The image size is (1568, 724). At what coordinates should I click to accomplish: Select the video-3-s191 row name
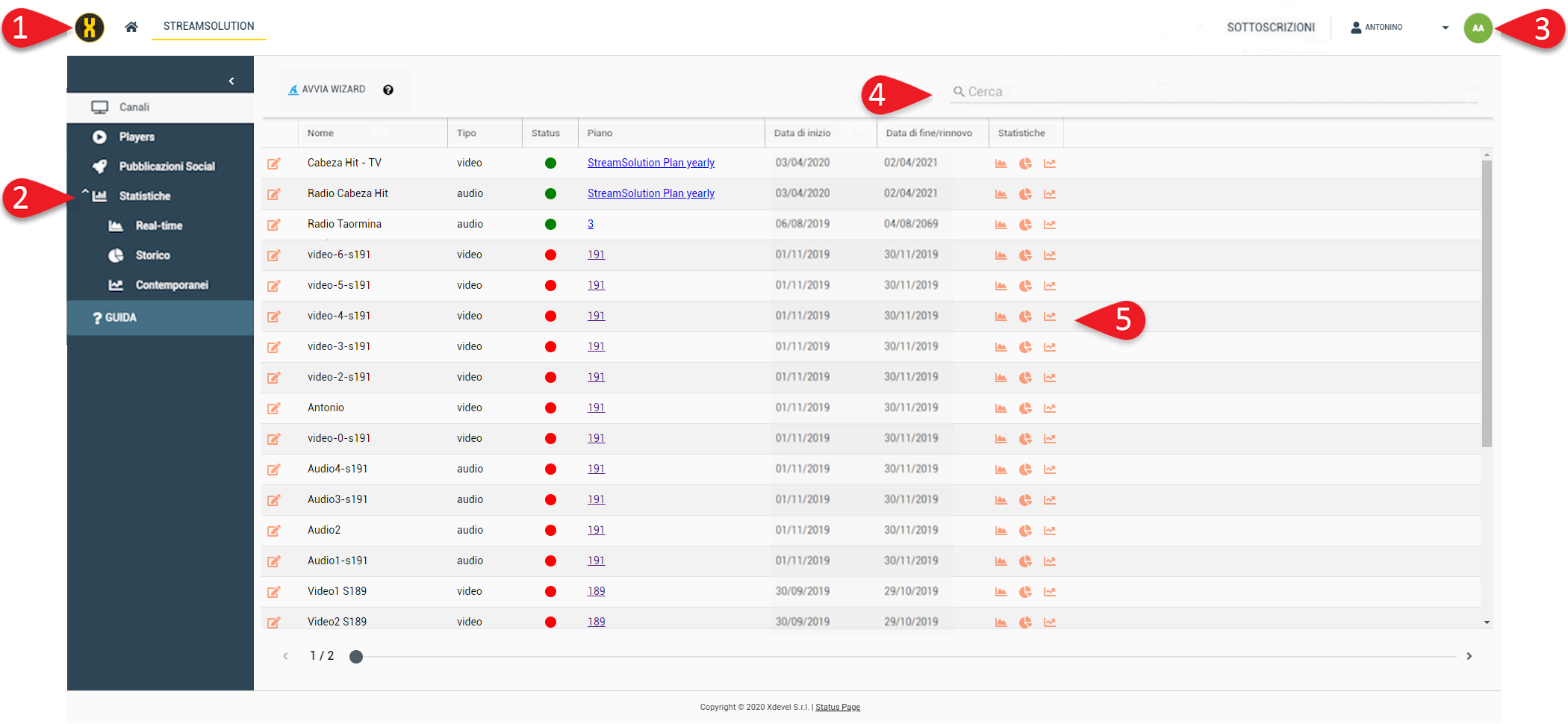click(x=339, y=346)
